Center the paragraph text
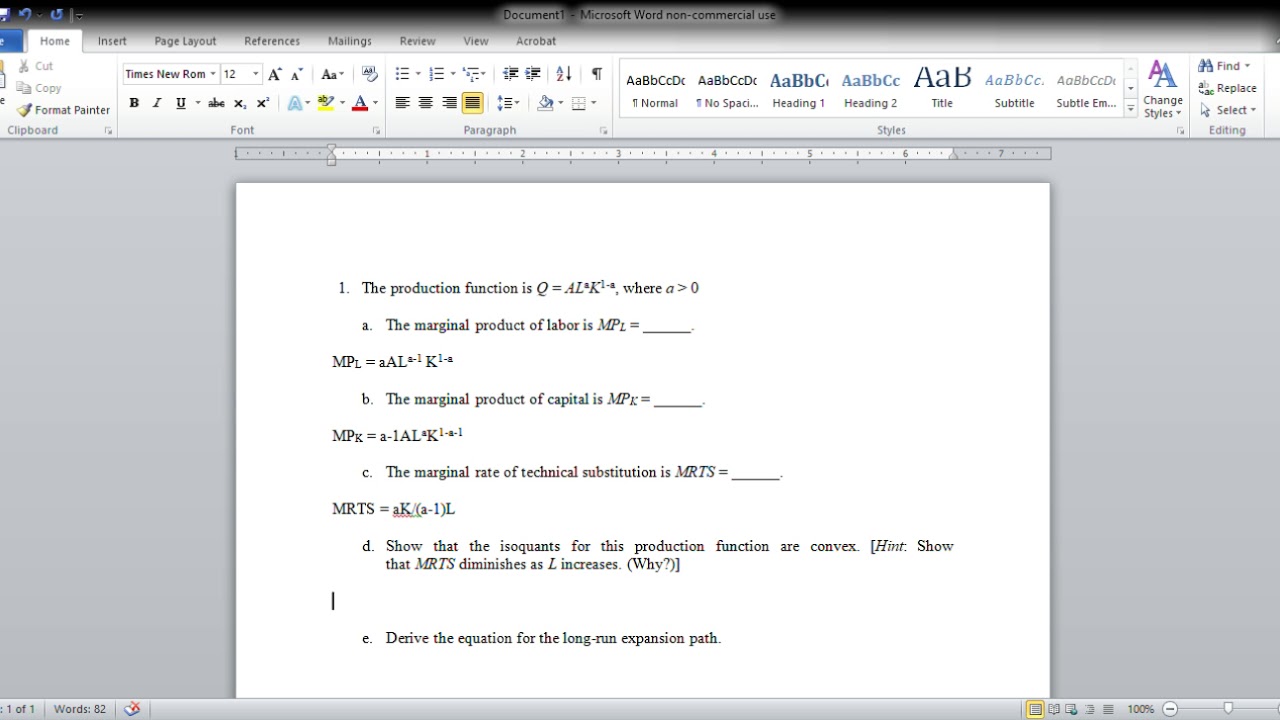 (x=426, y=103)
